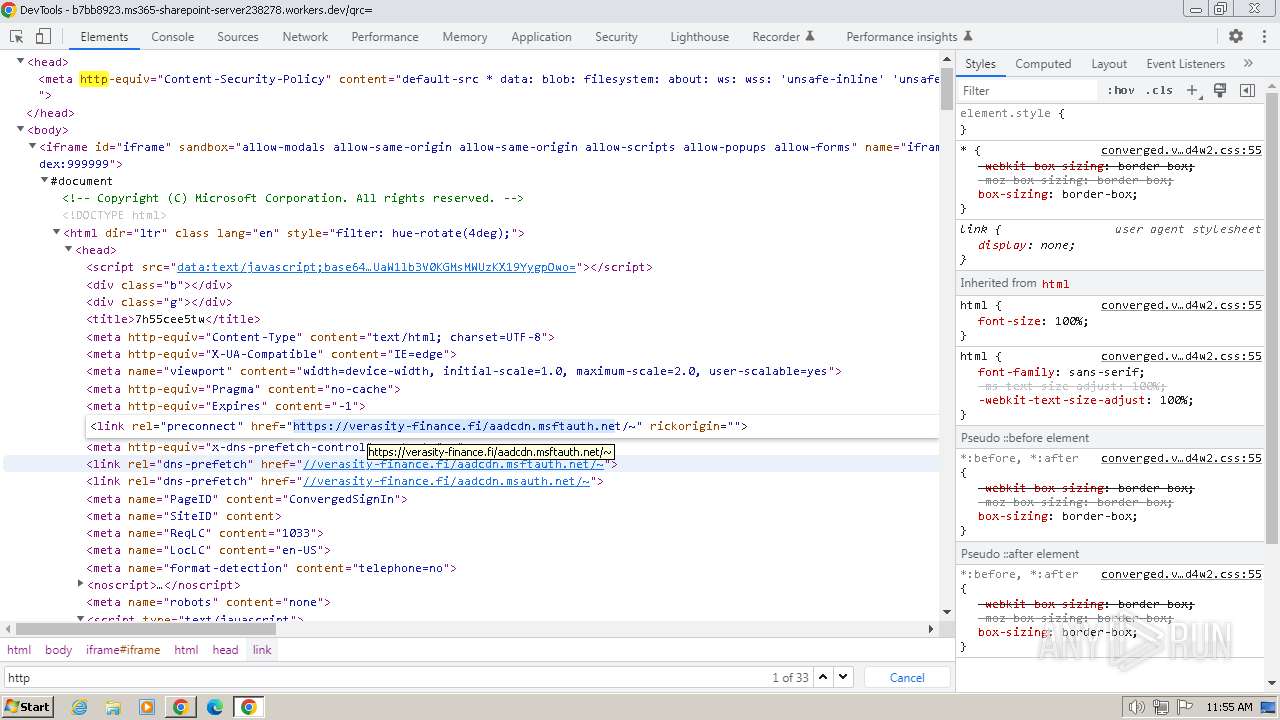Image resolution: width=1280 pixels, height=720 pixels.
Task: Select the Elements tab
Action: (x=104, y=36)
